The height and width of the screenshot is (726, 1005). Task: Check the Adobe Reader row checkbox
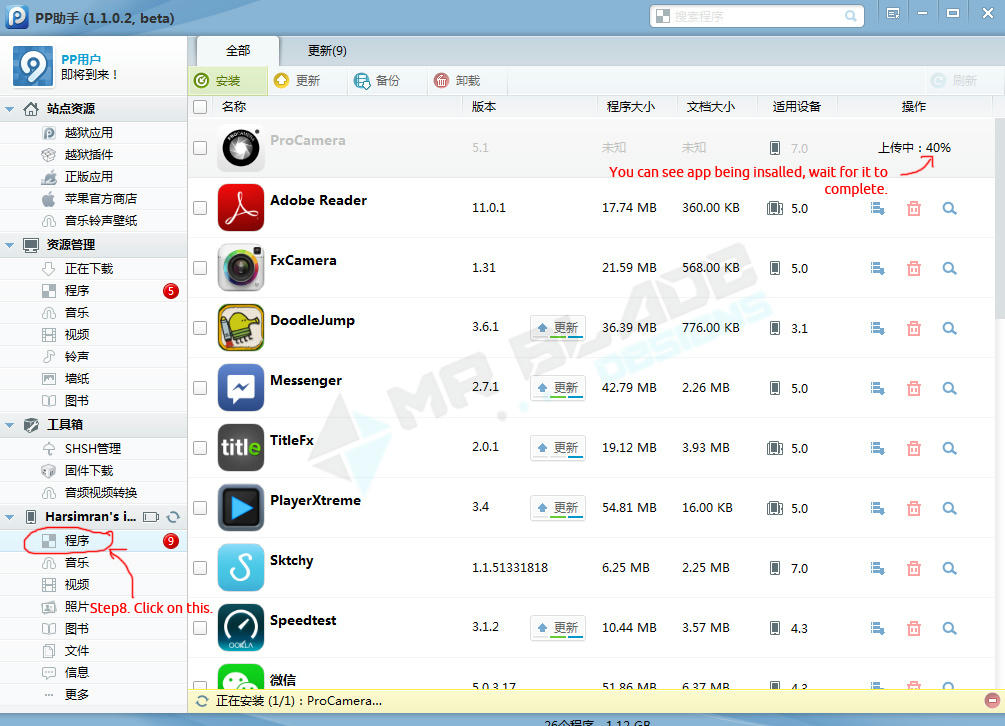point(200,208)
